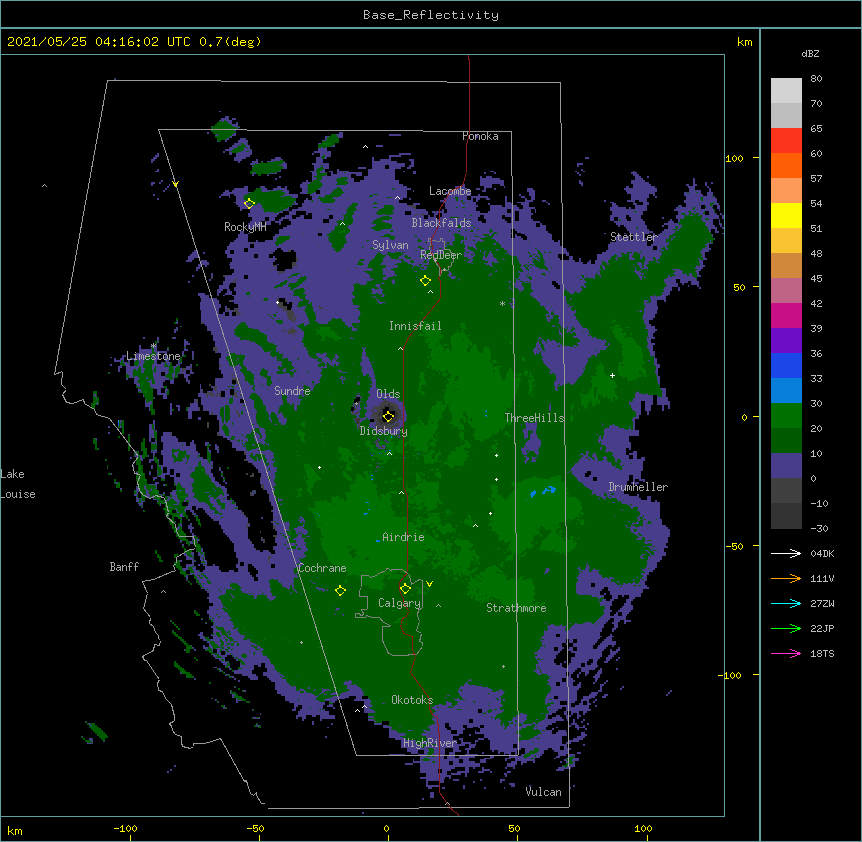This screenshot has height=842, width=862.
Task: Click the ThreeHills label
Action: [x=534, y=418]
